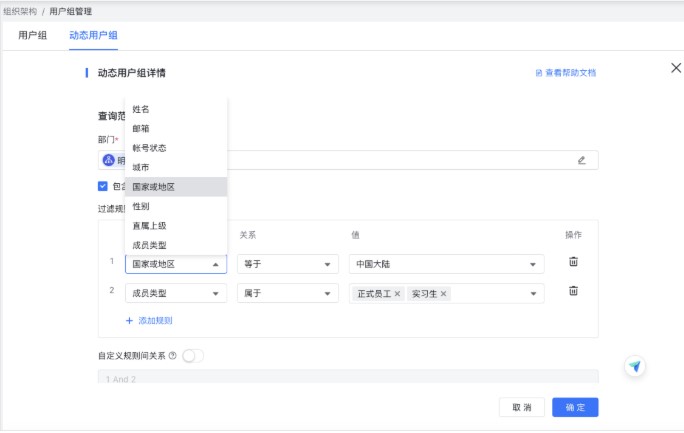This screenshot has height=433, width=684.
Task: Open the 等于 relation dropdown
Action: 286,264
